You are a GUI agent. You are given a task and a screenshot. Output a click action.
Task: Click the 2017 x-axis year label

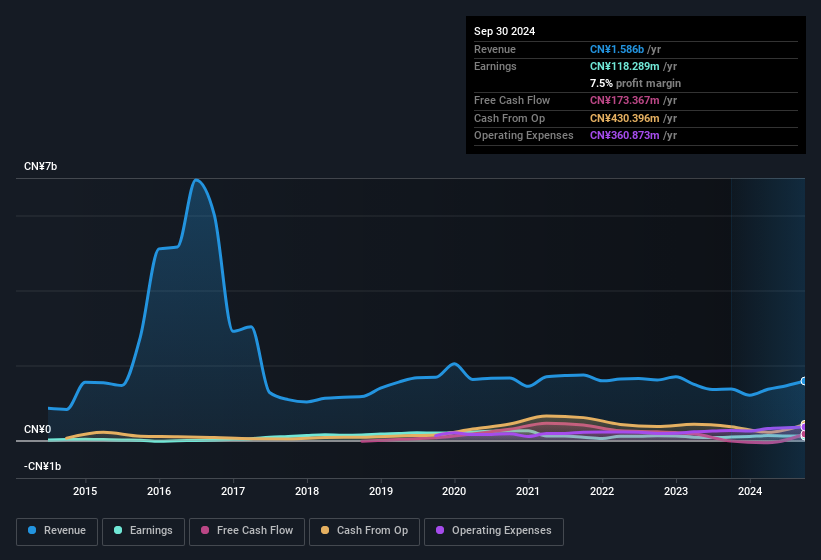click(232, 491)
